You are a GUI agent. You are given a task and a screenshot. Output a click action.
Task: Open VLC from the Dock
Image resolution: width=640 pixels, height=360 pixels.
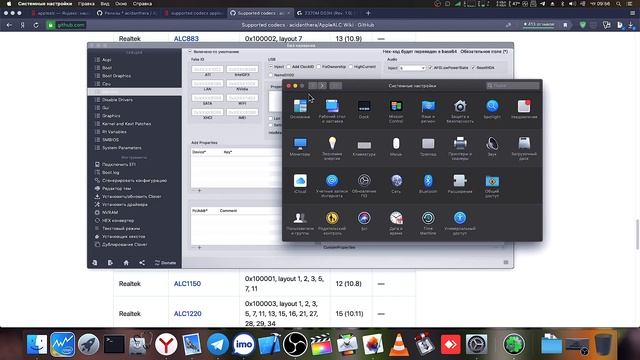click(398, 344)
